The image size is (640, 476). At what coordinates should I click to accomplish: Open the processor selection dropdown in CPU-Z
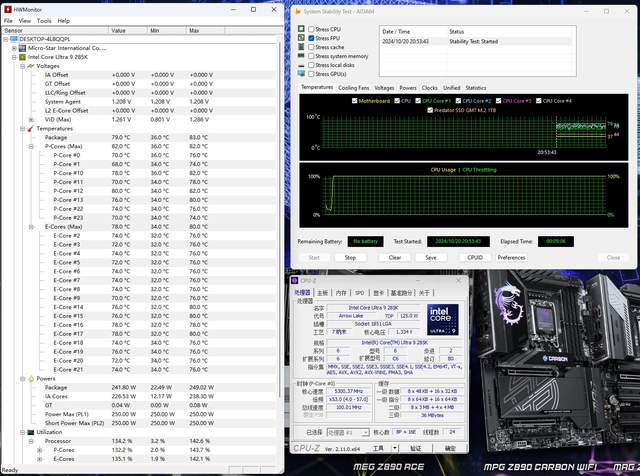pyautogui.click(x=365, y=432)
